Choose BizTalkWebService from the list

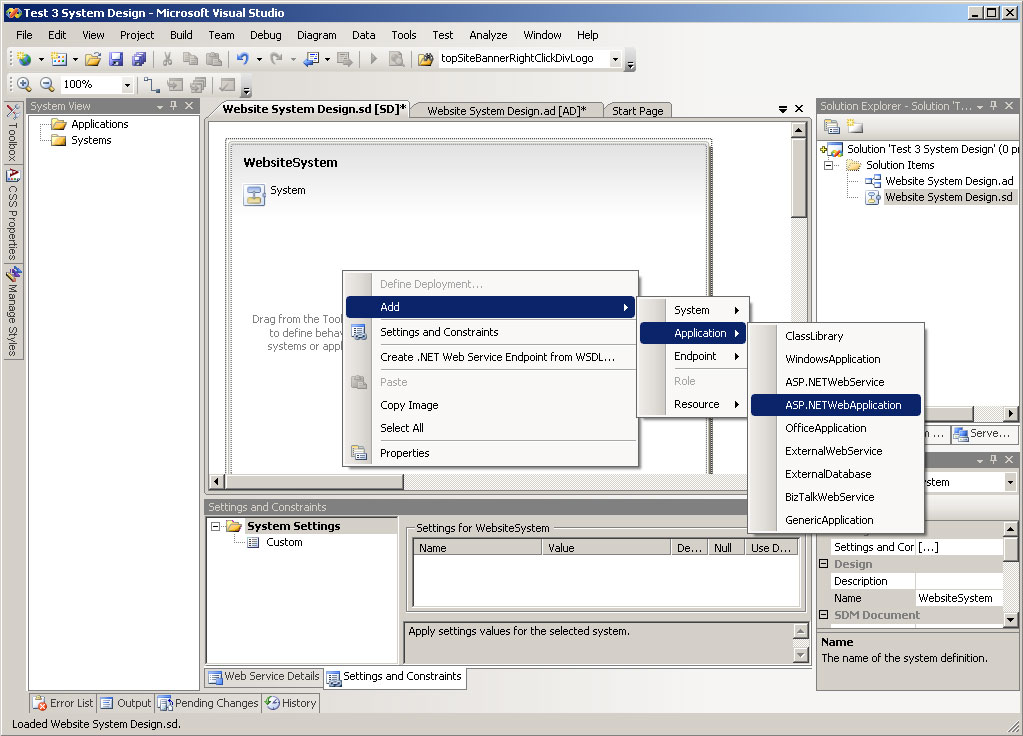coord(836,497)
